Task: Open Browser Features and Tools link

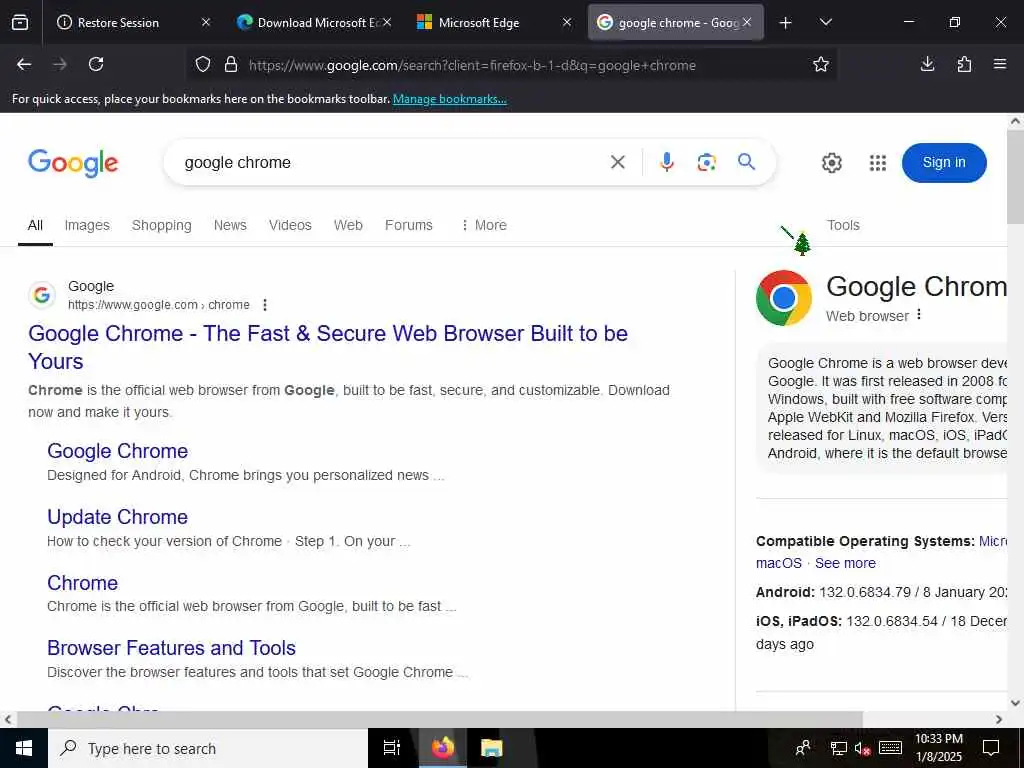Action: tap(171, 648)
